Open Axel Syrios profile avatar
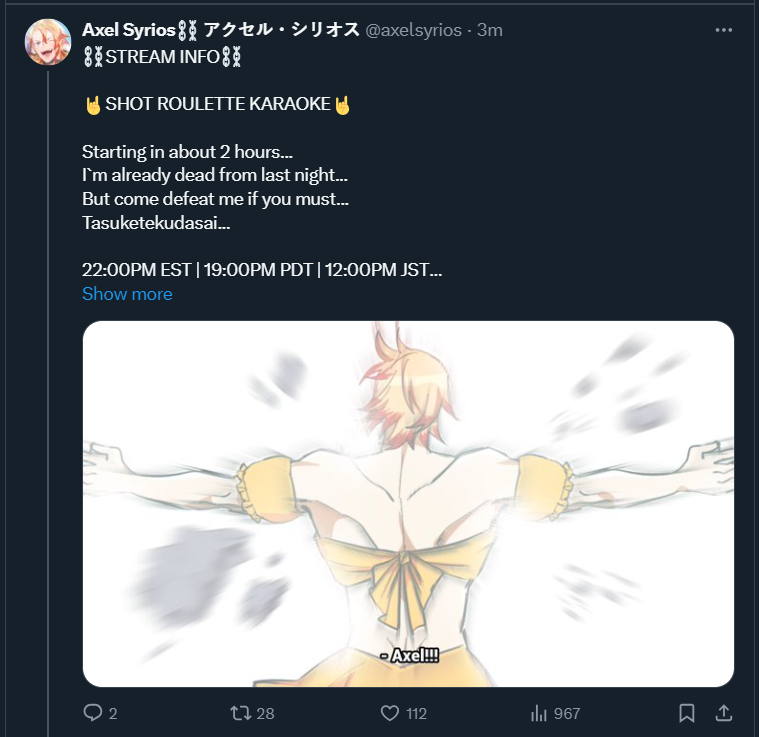 pyautogui.click(x=48, y=42)
